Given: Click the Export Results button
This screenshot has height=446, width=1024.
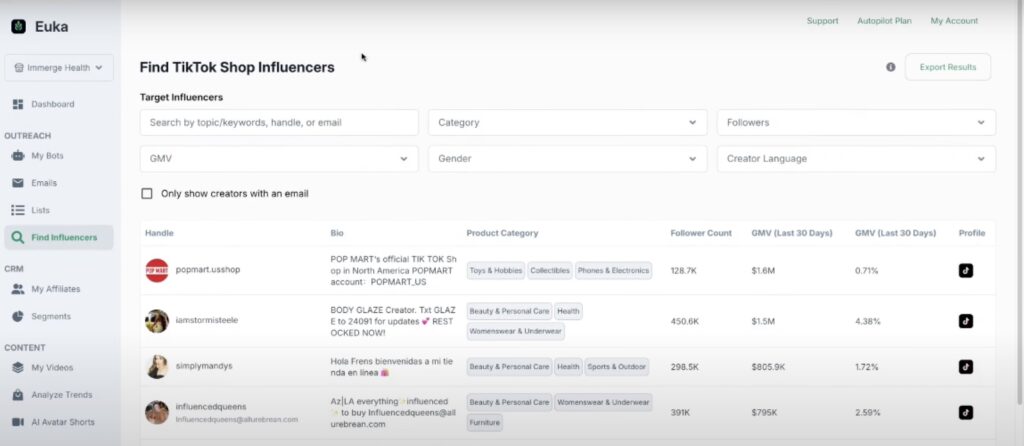Looking at the screenshot, I should [948, 67].
